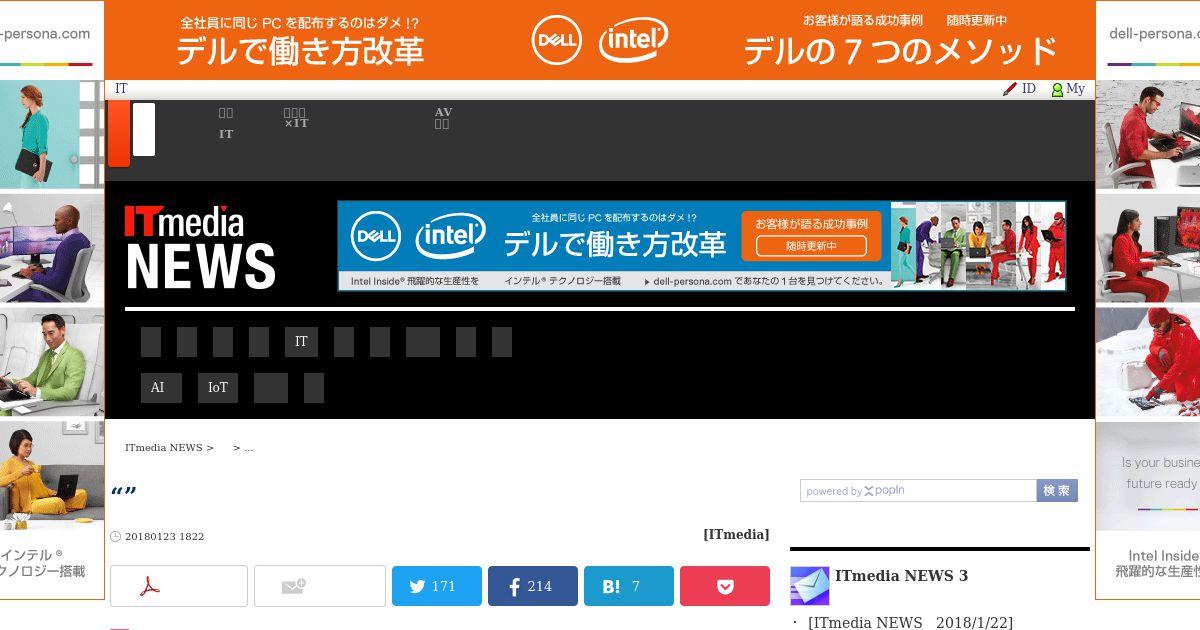Screen dimensions: 1200x630
Task: Click the ITmedia NEWS 3 heading
Action: (901, 576)
